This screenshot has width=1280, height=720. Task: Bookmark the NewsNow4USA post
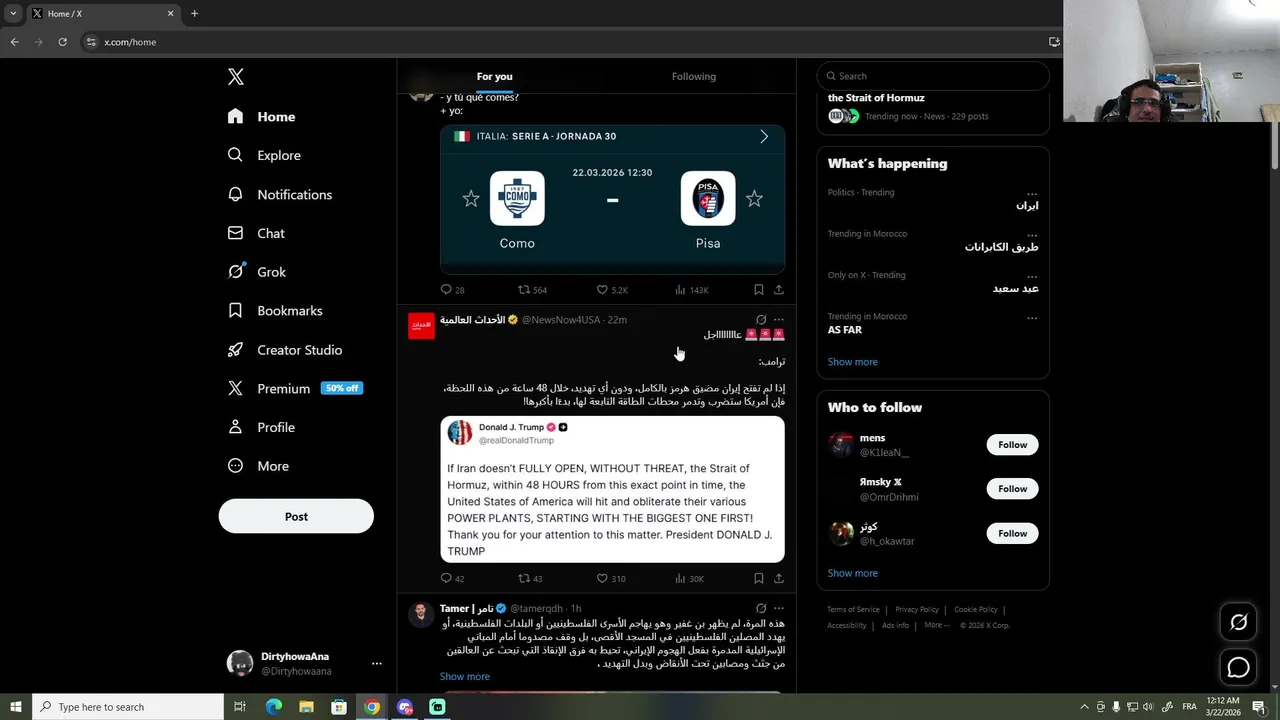[x=759, y=578]
